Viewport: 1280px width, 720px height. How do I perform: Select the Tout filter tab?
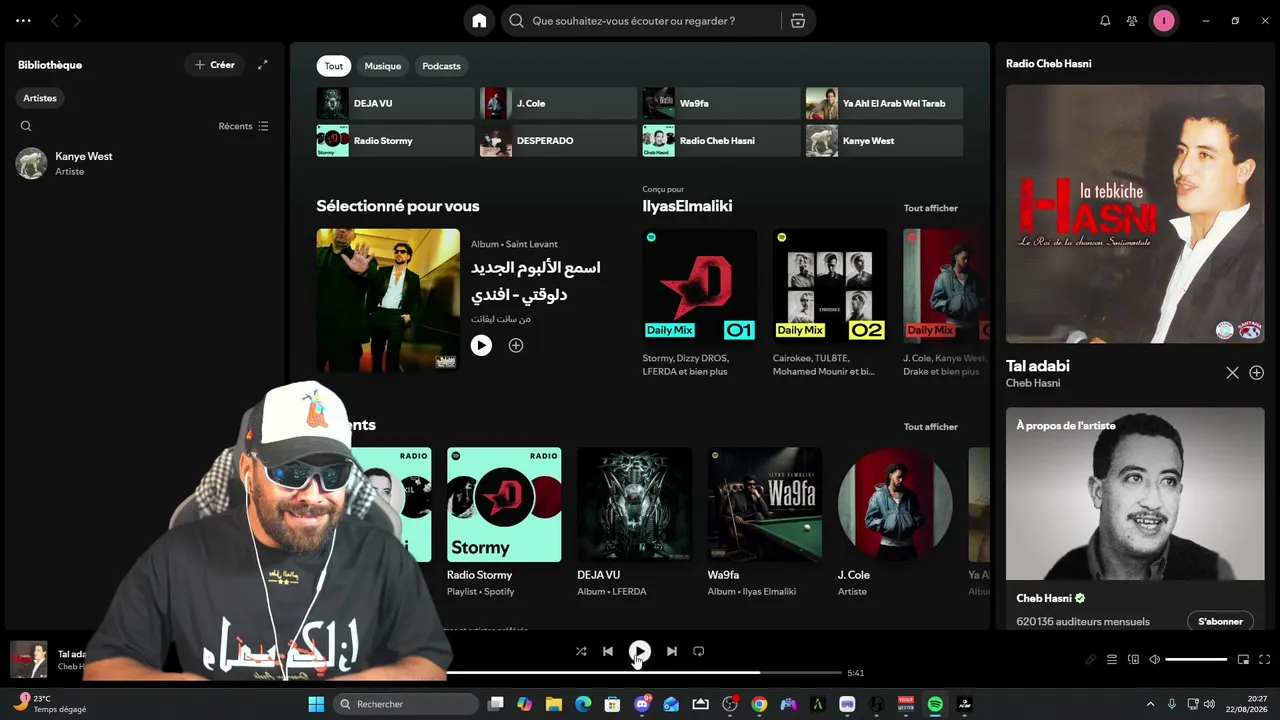point(334,66)
